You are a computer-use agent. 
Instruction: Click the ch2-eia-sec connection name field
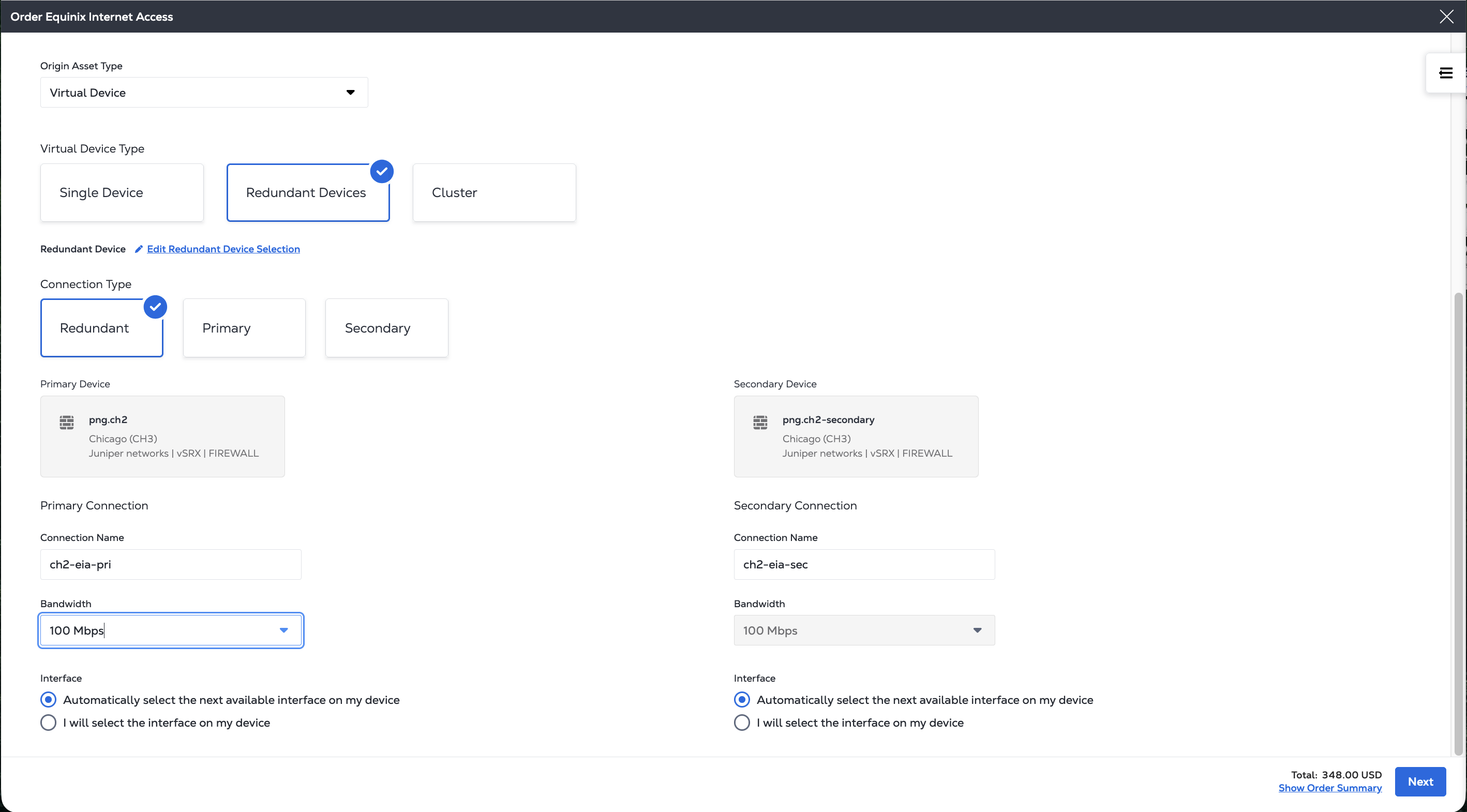coord(864,564)
